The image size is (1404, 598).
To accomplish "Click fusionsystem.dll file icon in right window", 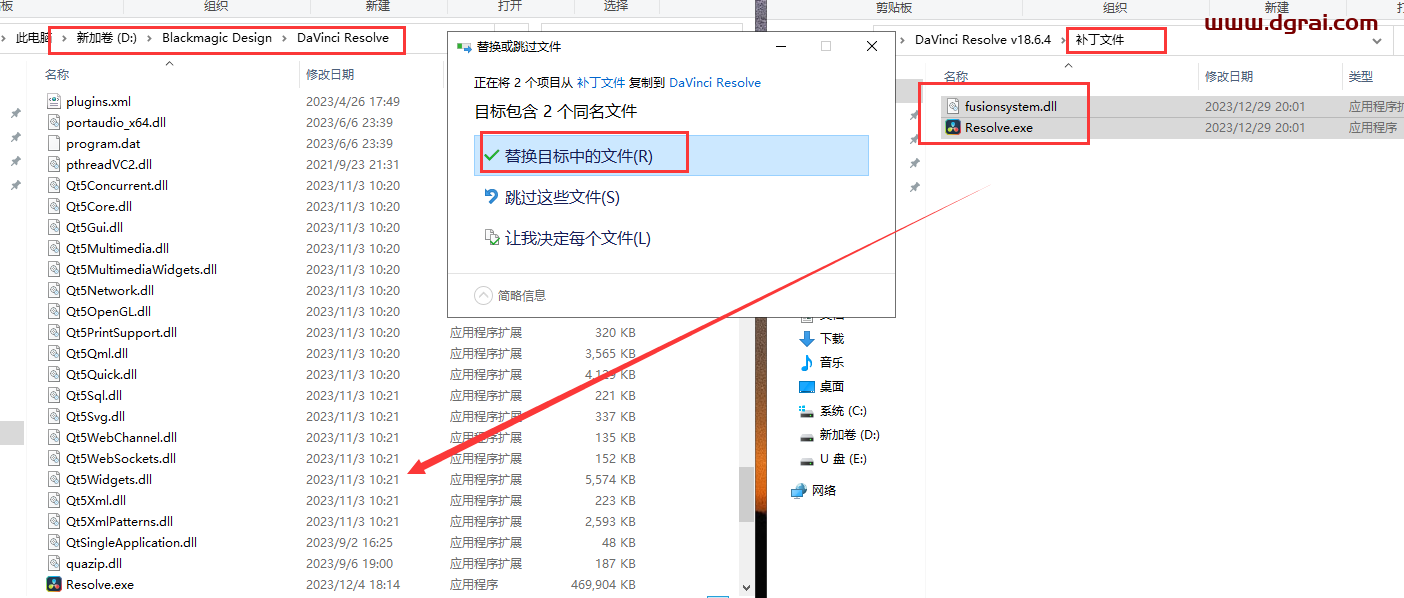I will 954,106.
